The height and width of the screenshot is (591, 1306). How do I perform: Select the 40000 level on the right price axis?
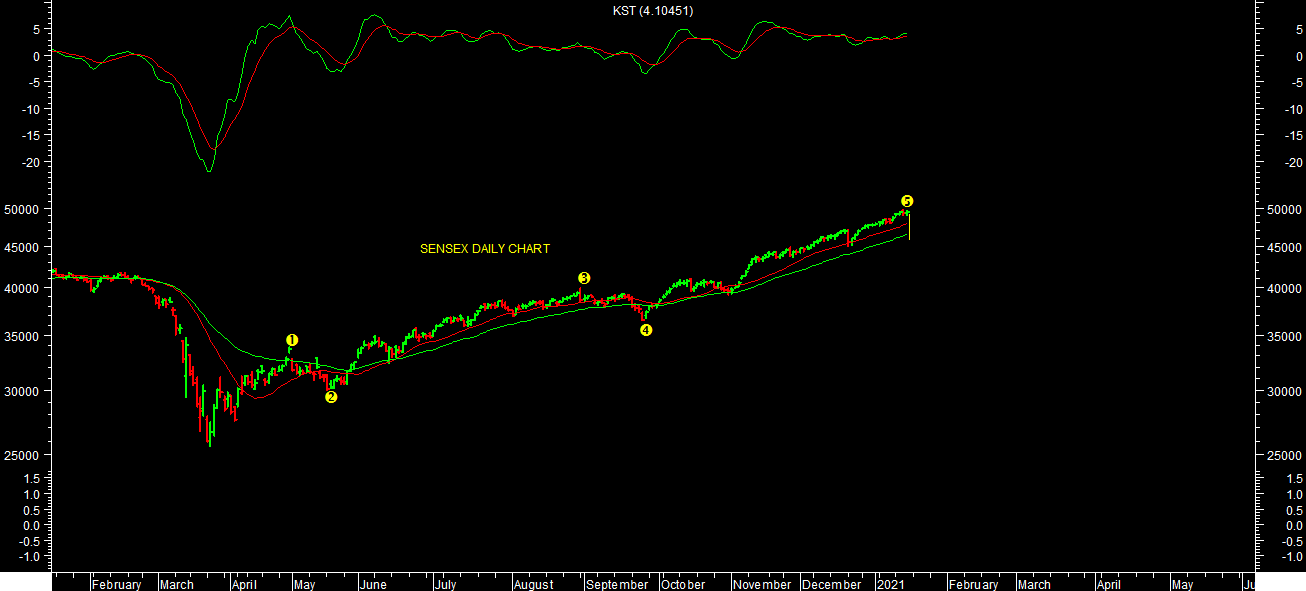(1281, 289)
